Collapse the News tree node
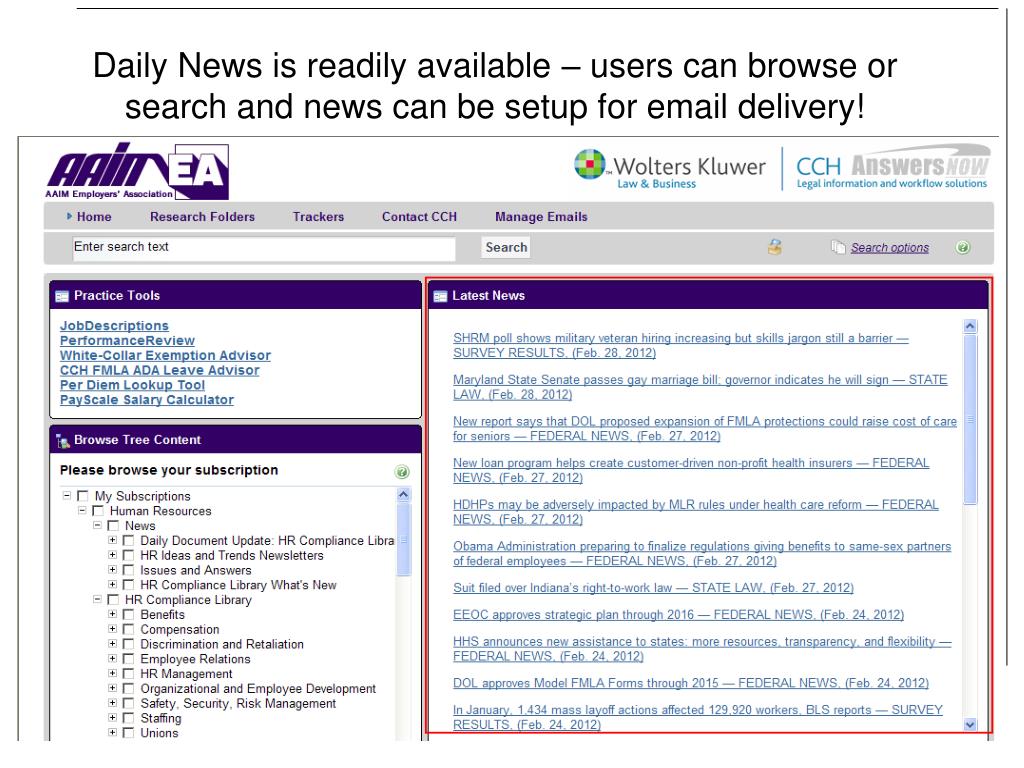 tap(97, 525)
